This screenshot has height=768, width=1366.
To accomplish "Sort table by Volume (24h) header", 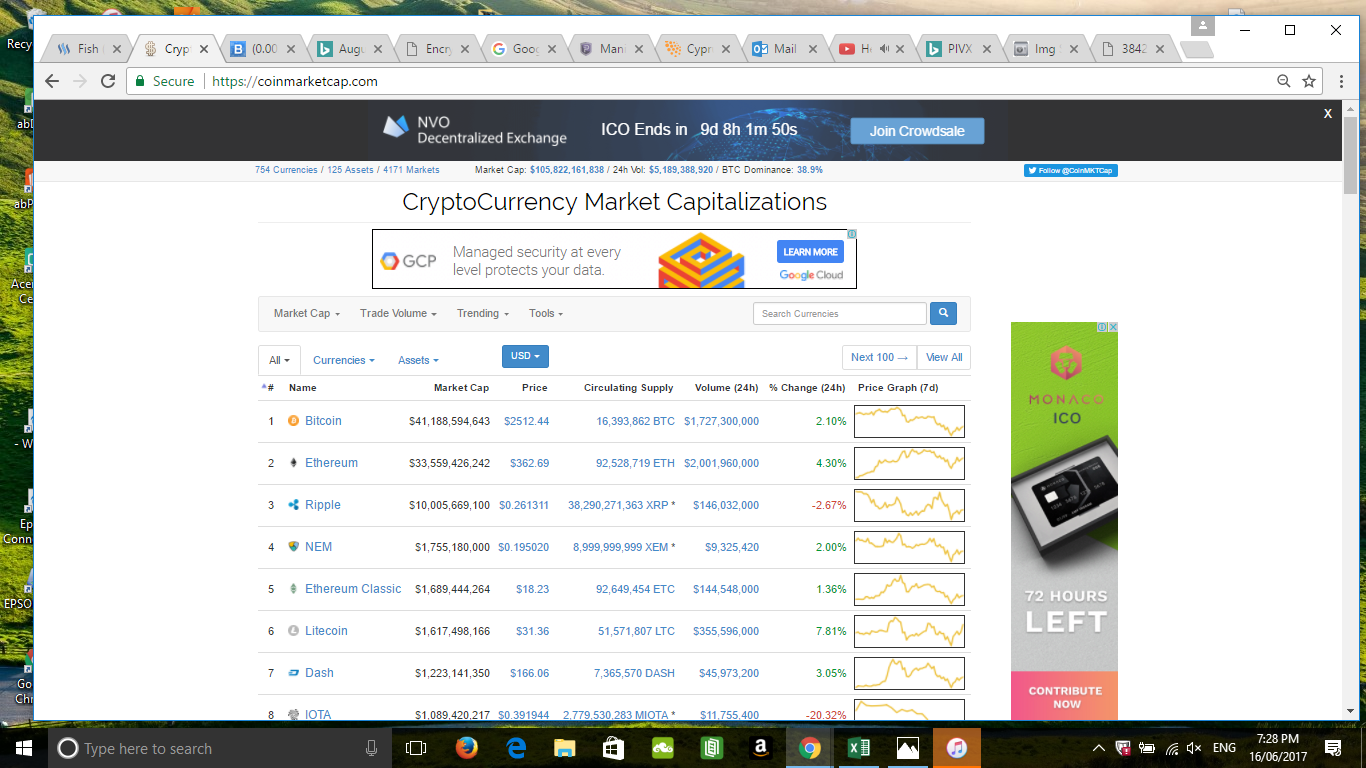I will click(726, 388).
